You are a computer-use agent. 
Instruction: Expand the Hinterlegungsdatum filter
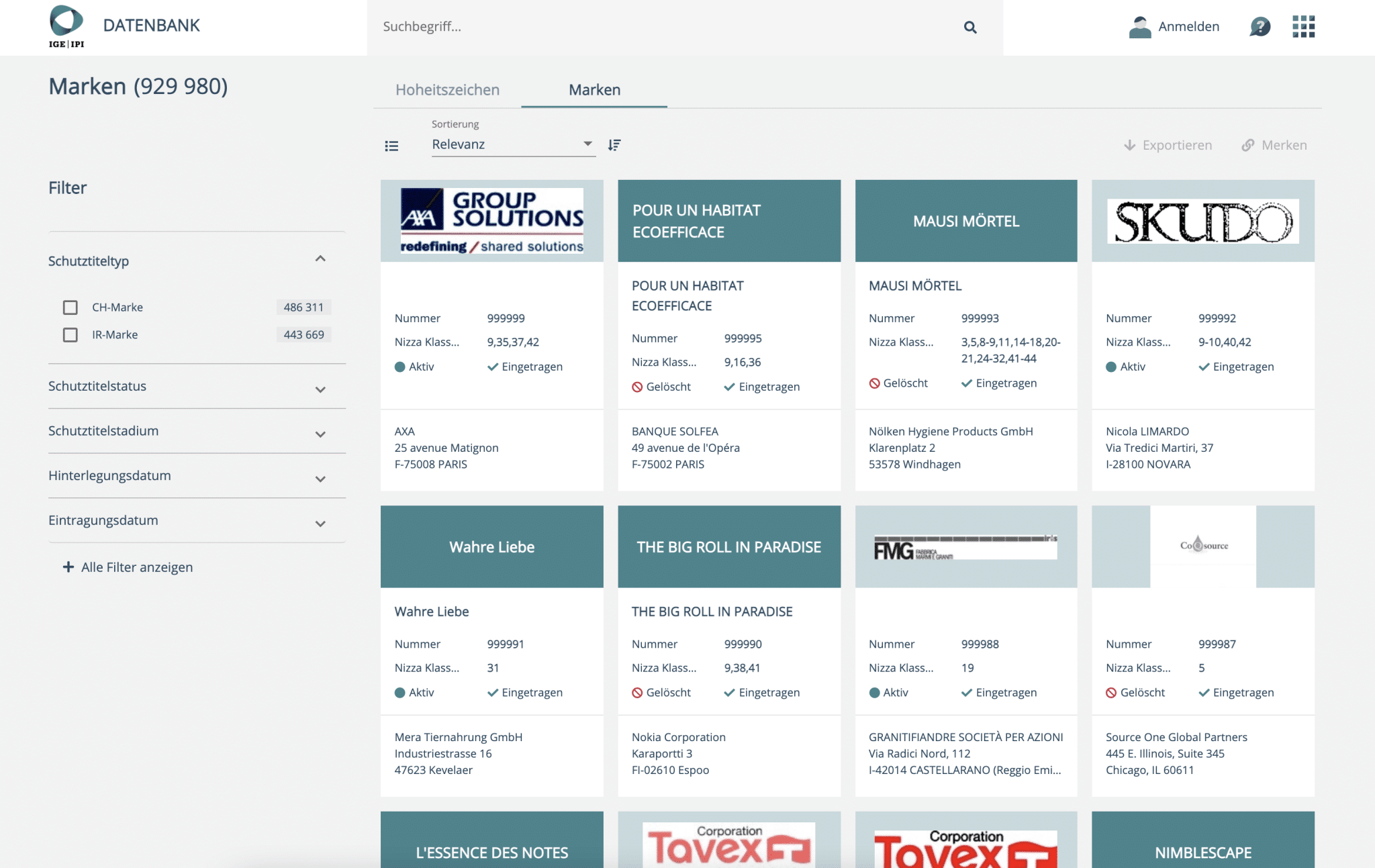coord(320,479)
